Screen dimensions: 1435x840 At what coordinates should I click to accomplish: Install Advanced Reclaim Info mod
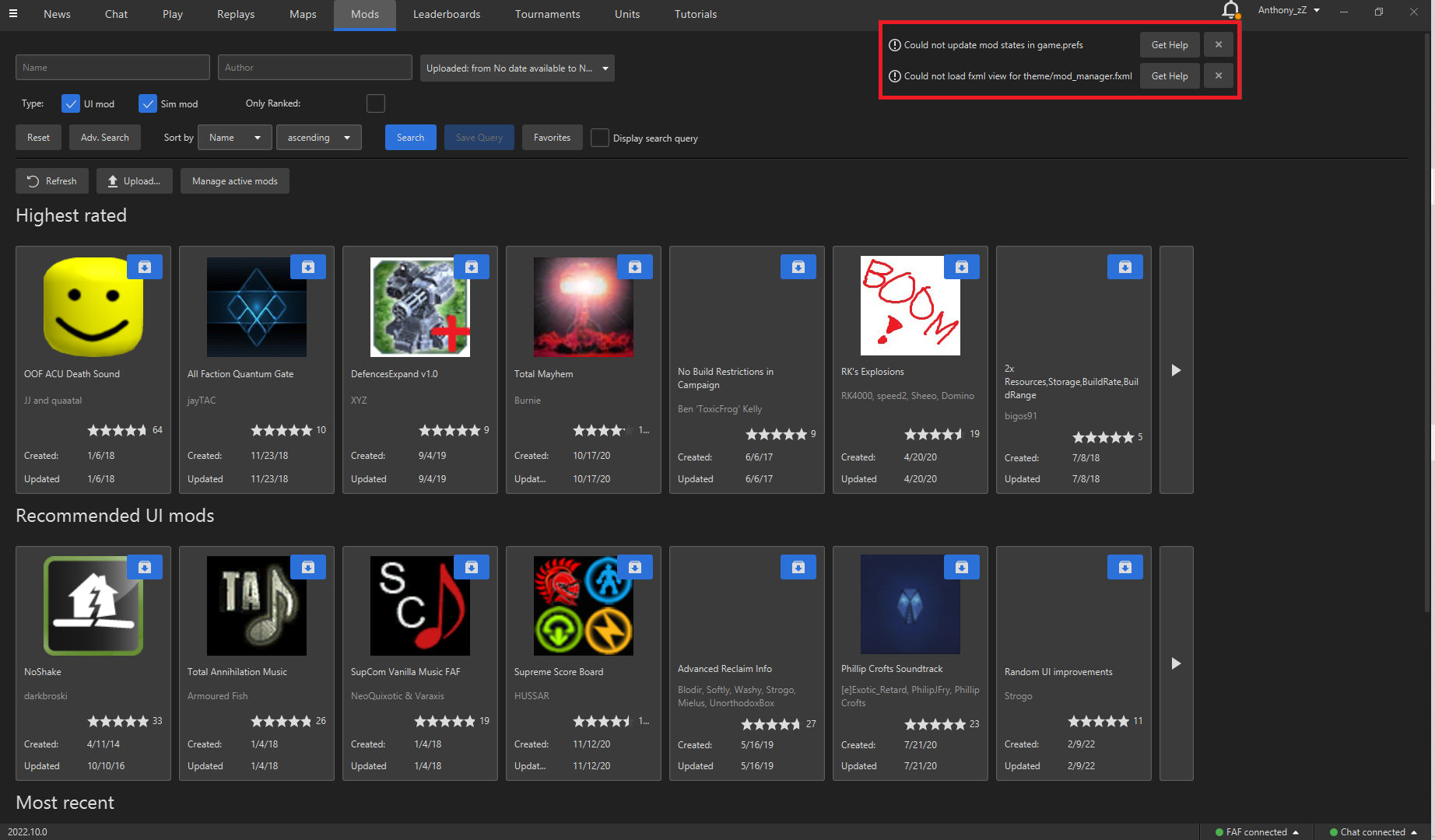tap(798, 567)
